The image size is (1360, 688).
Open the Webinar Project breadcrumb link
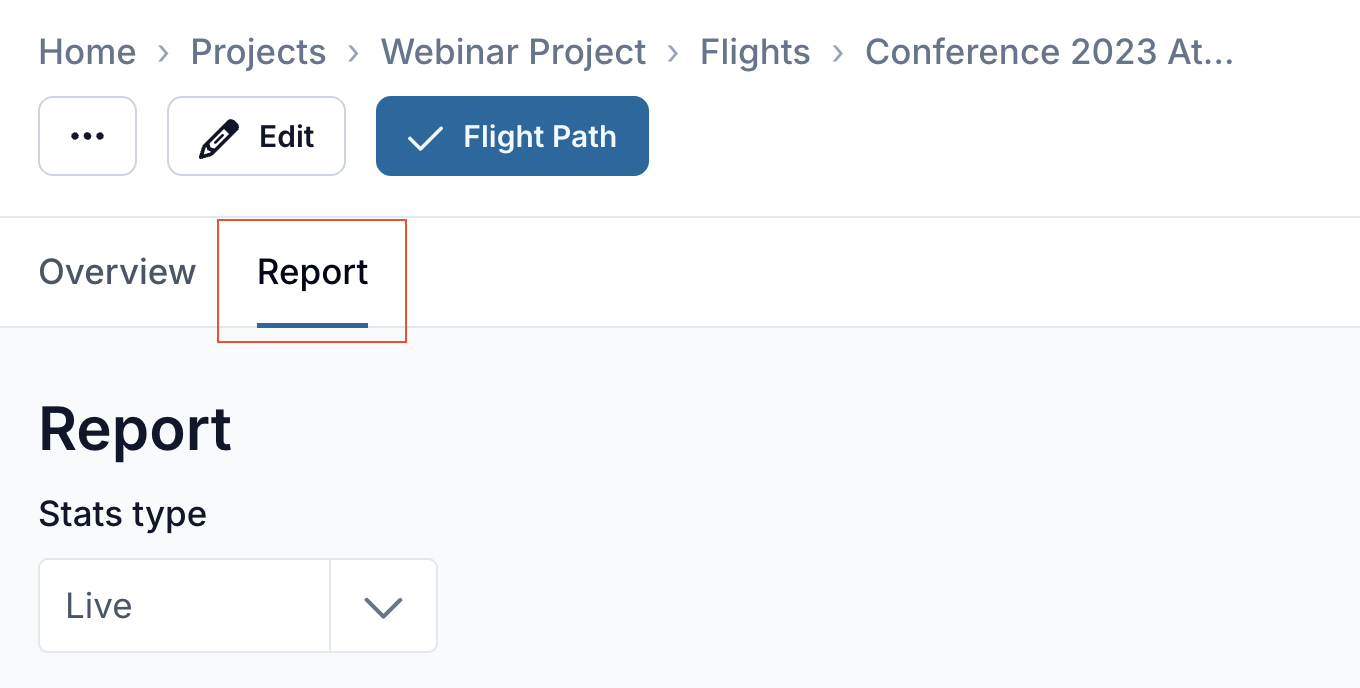(513, 52)
